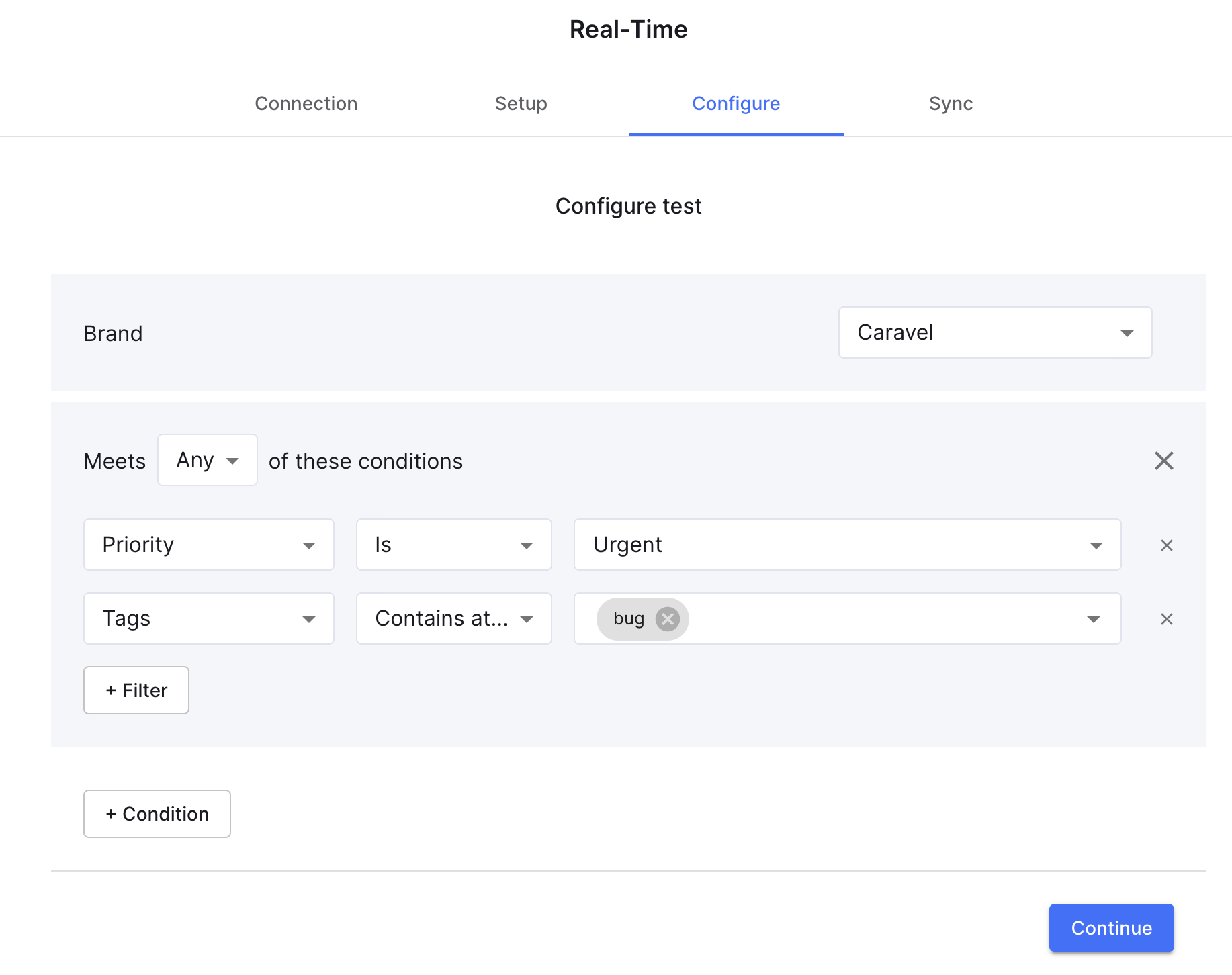This screenshot has width=1232, height=975.
Task: Open the Urgent value dropdown
Action: [x=847, y=545]
